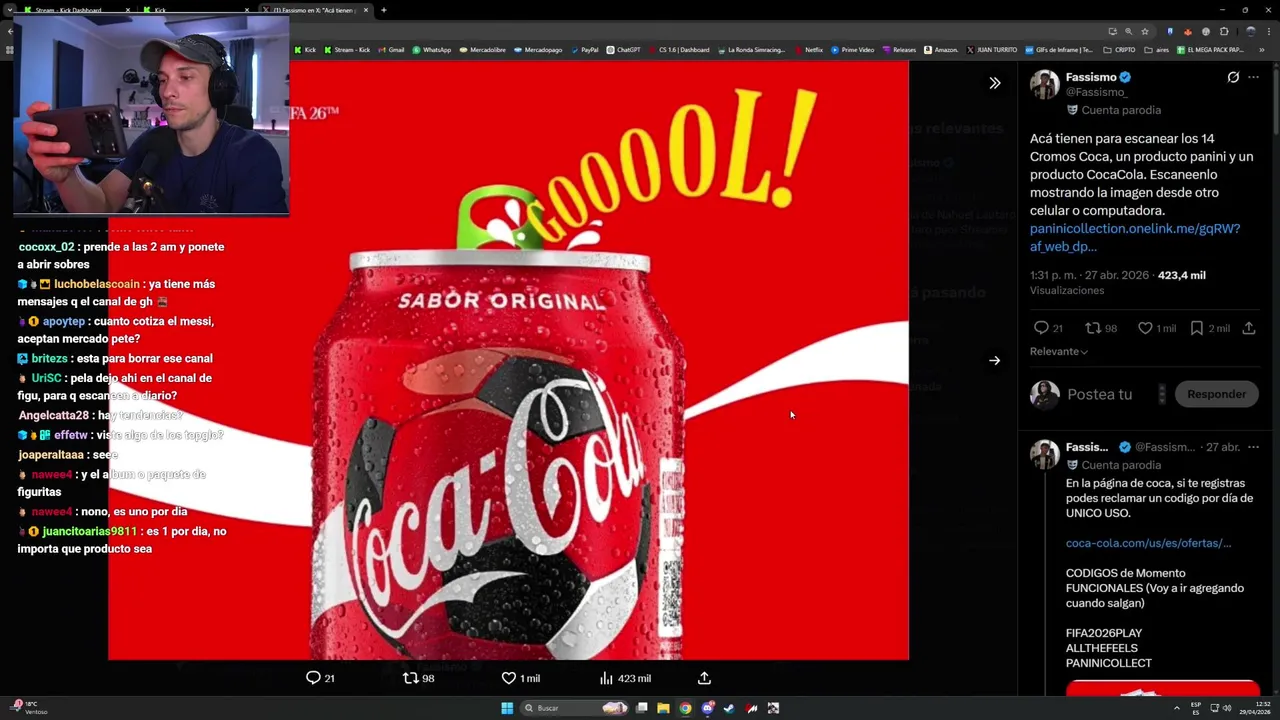Open volume control in system tray
The width and height of the screenshot is (1280, 720).
point(1227,708)
